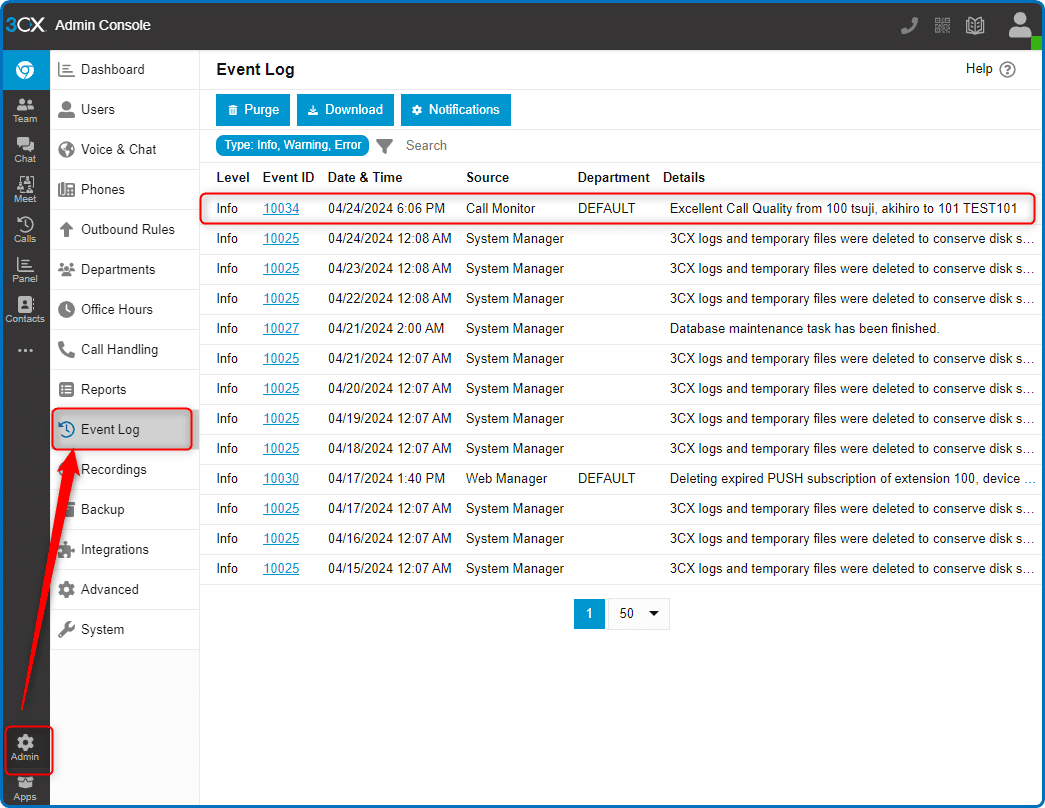Click the Details column header
1045x808 pixels.
pyautogui.click(x=684, y=177)
